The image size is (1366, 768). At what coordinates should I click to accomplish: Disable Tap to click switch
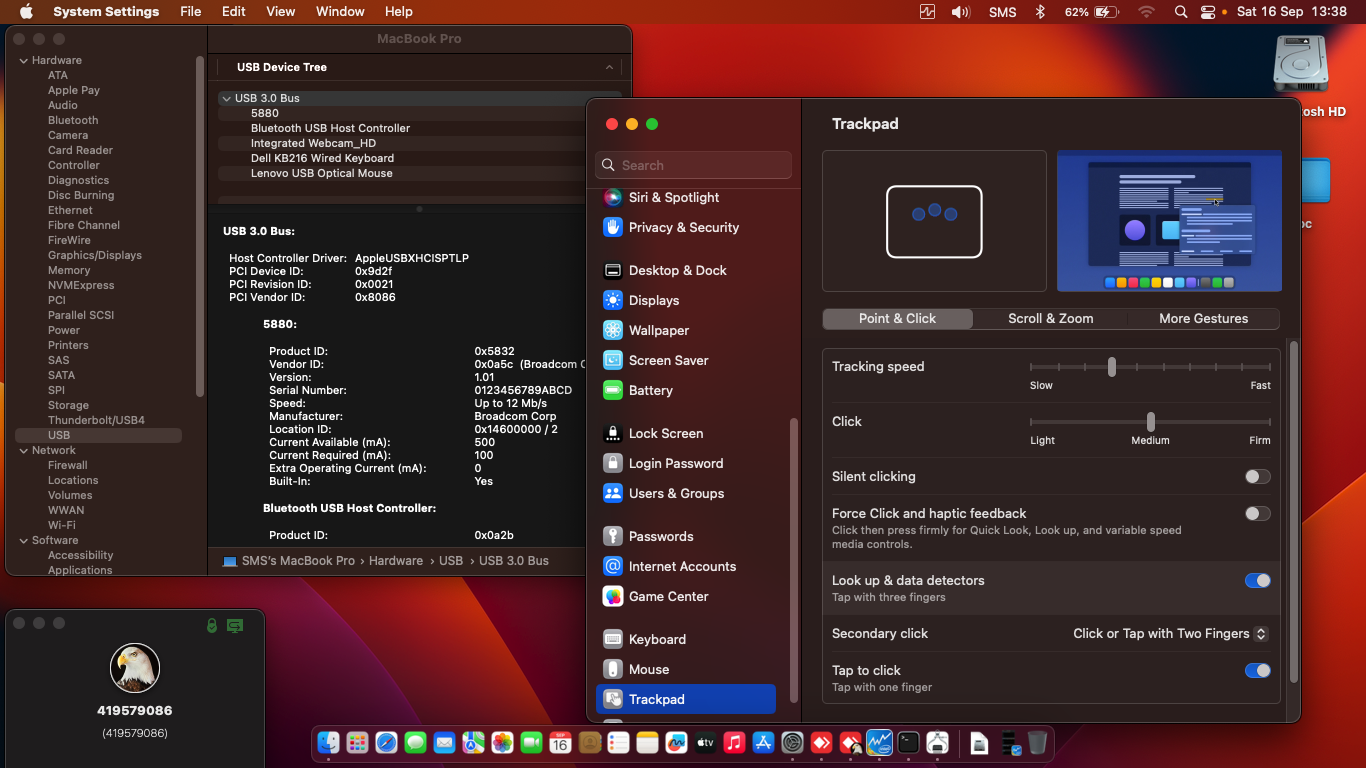[1257, 671]
